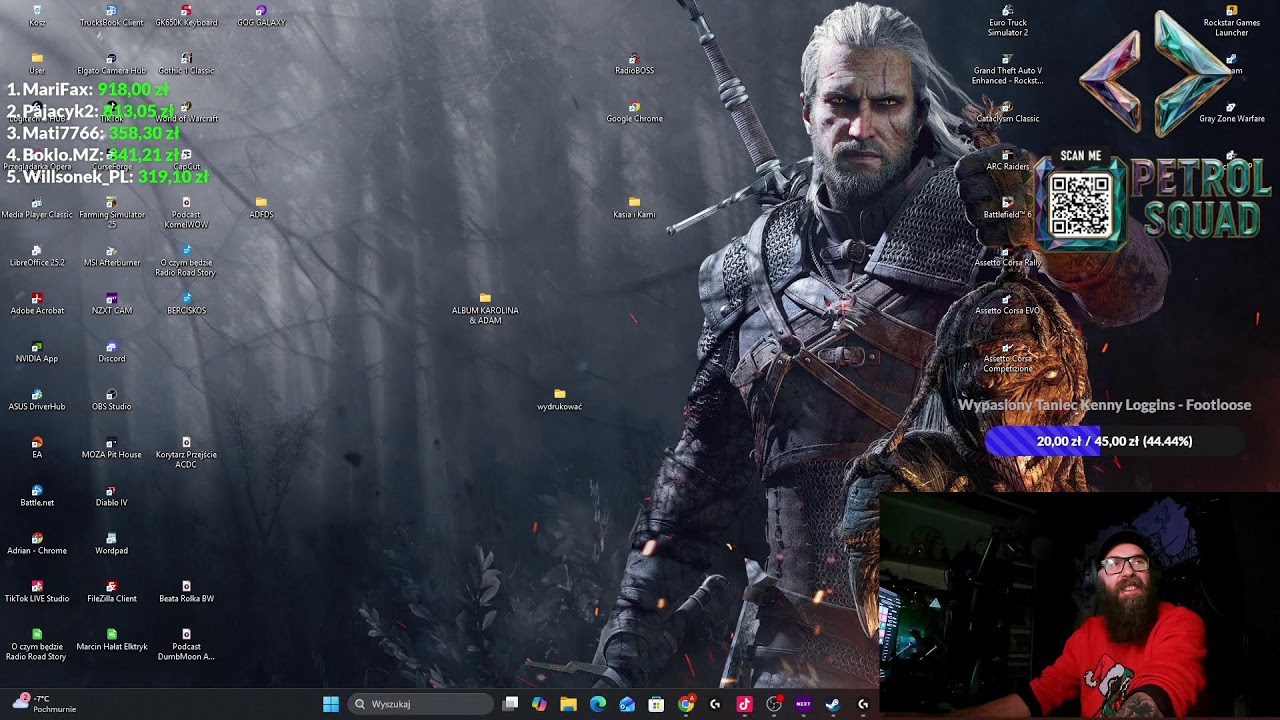
Task: Click the Battle.net desktop shortcut
Action: click(x=37, y=495)
